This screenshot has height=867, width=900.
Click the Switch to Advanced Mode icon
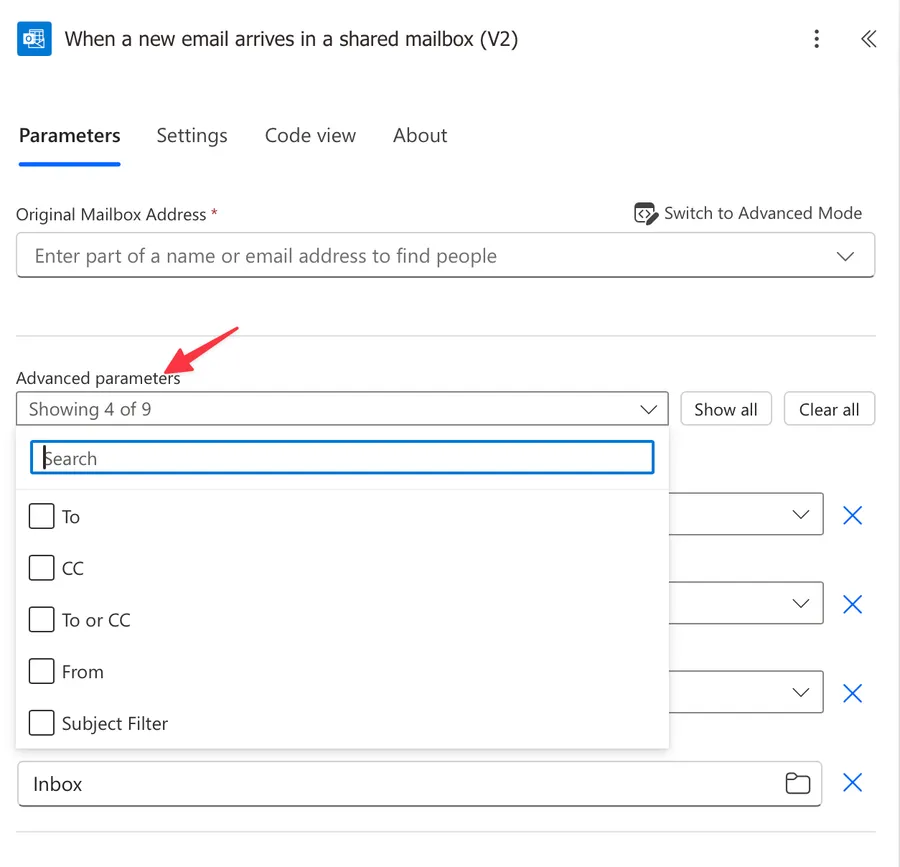pos(645,213)
